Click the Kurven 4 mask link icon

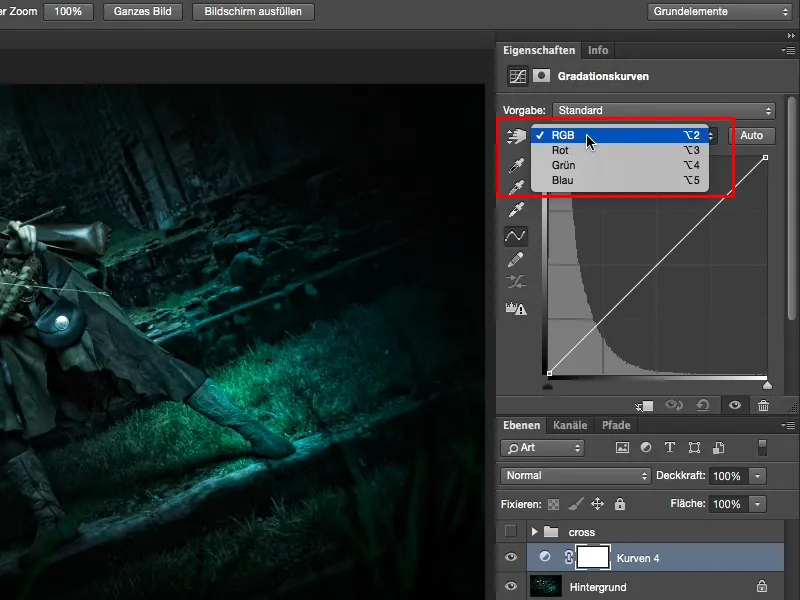tap(568, 557)
